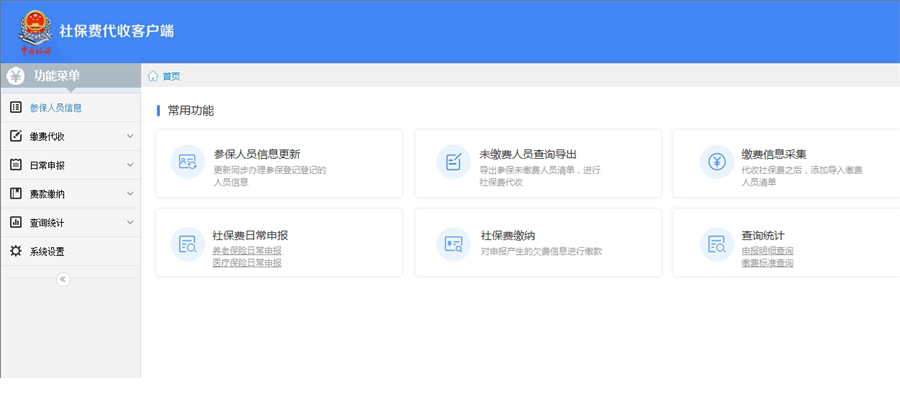Click the home icon next to 首页
This screenshot has width=900, height=393.
coord(153,76)
